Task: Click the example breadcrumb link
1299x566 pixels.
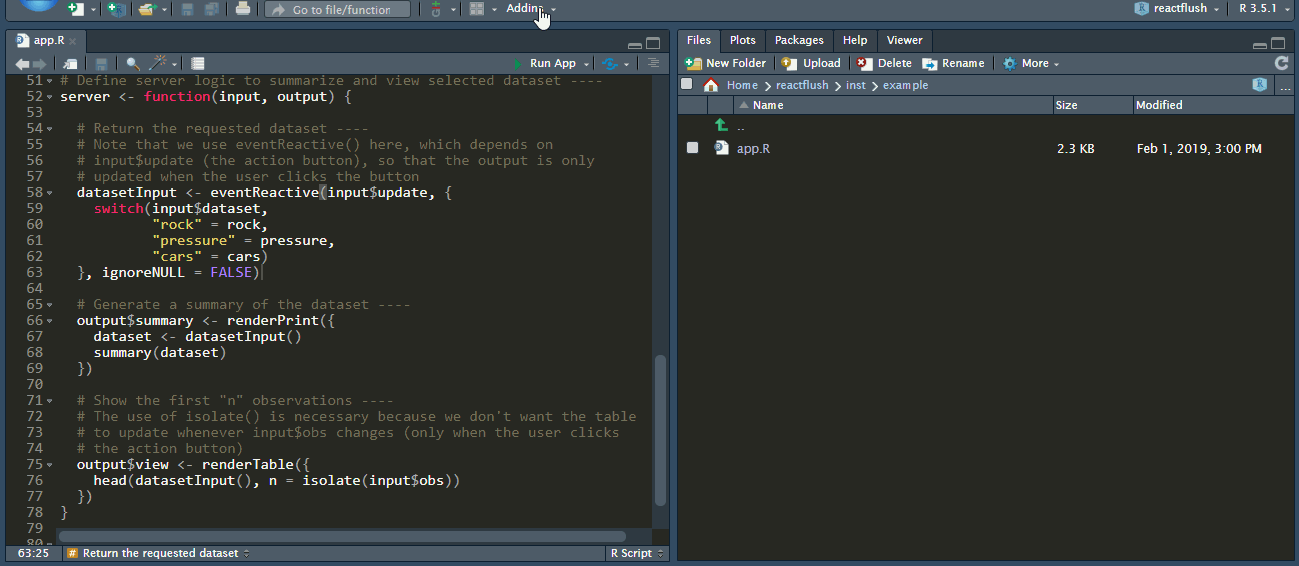Action: tap(905, 85)
